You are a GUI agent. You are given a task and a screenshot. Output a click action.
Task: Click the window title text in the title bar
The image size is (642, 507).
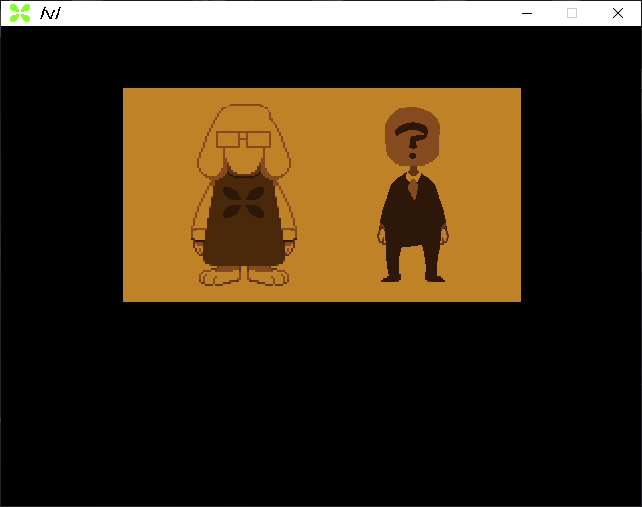pos(50,14)
